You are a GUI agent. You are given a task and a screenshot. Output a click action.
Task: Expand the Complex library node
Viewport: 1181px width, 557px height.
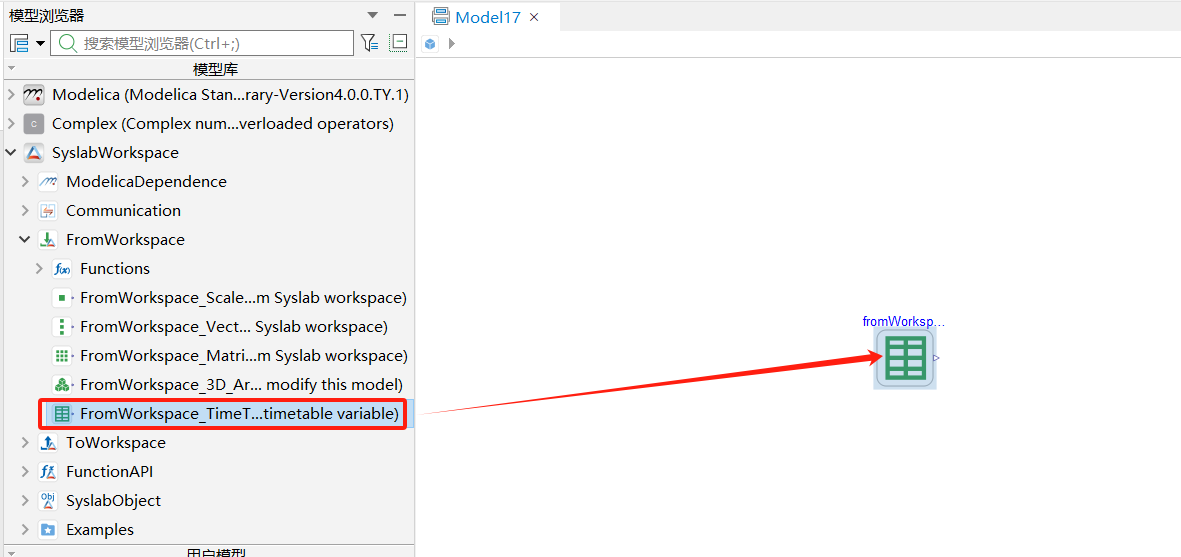pos(11,123)
